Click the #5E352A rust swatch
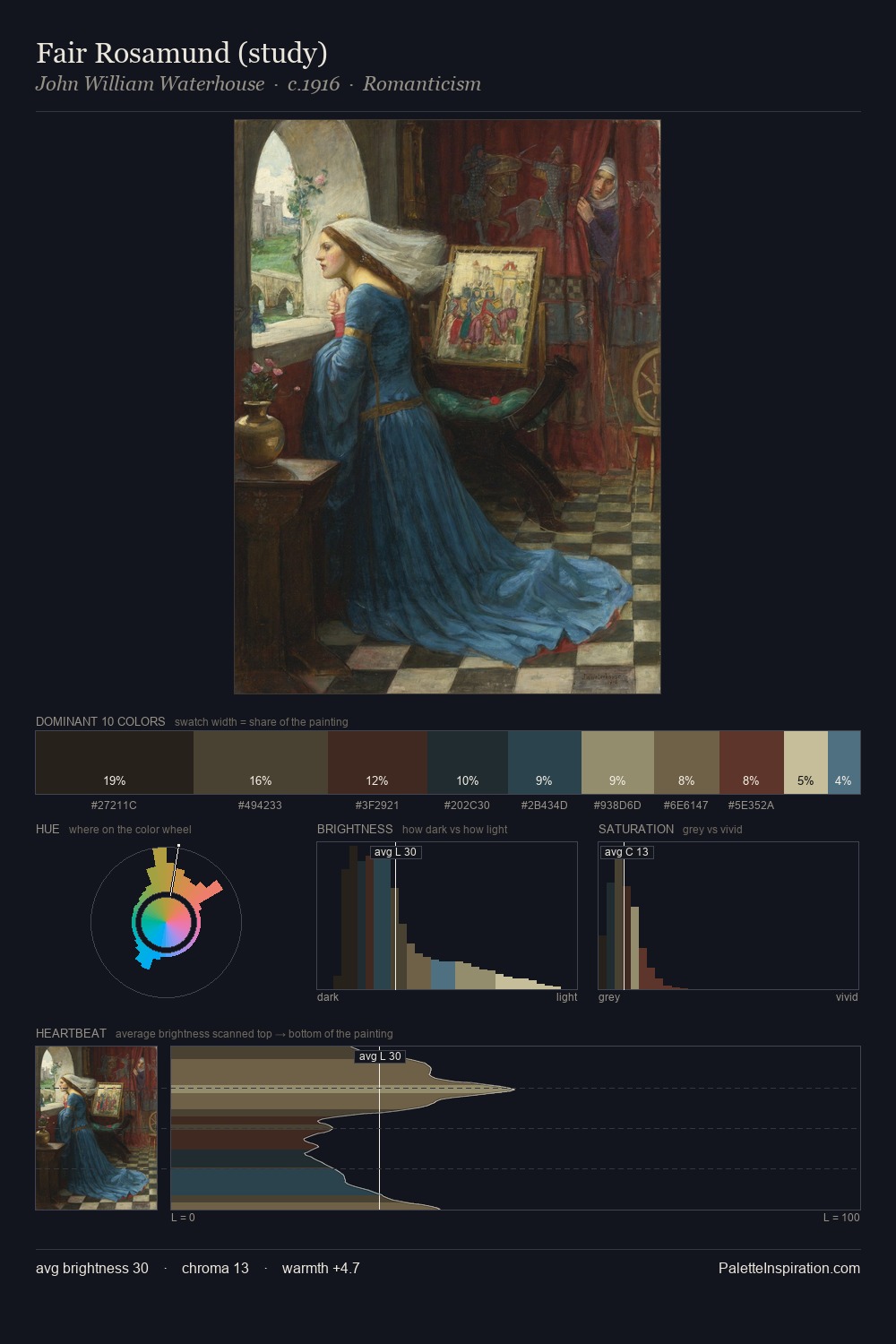896x1344 pixels. (x=752, y=762)
